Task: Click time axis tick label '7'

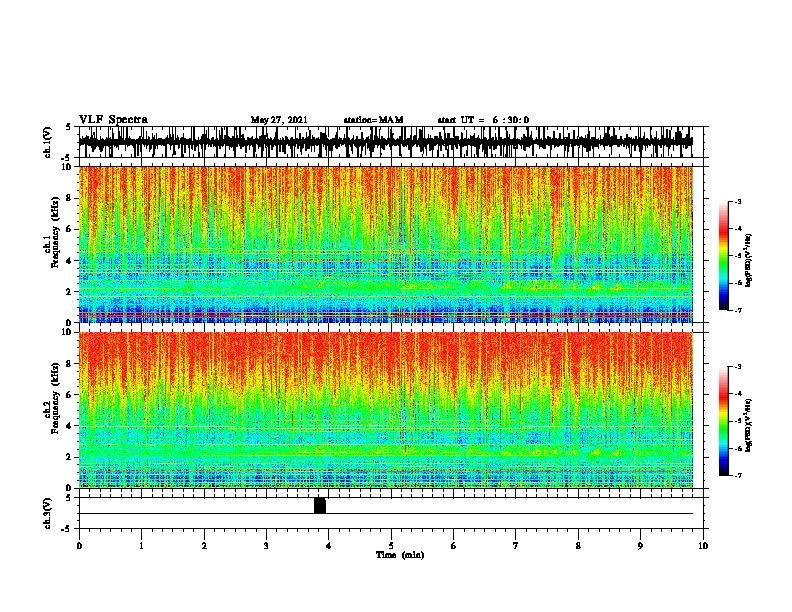Action: (x=516, y=546)
